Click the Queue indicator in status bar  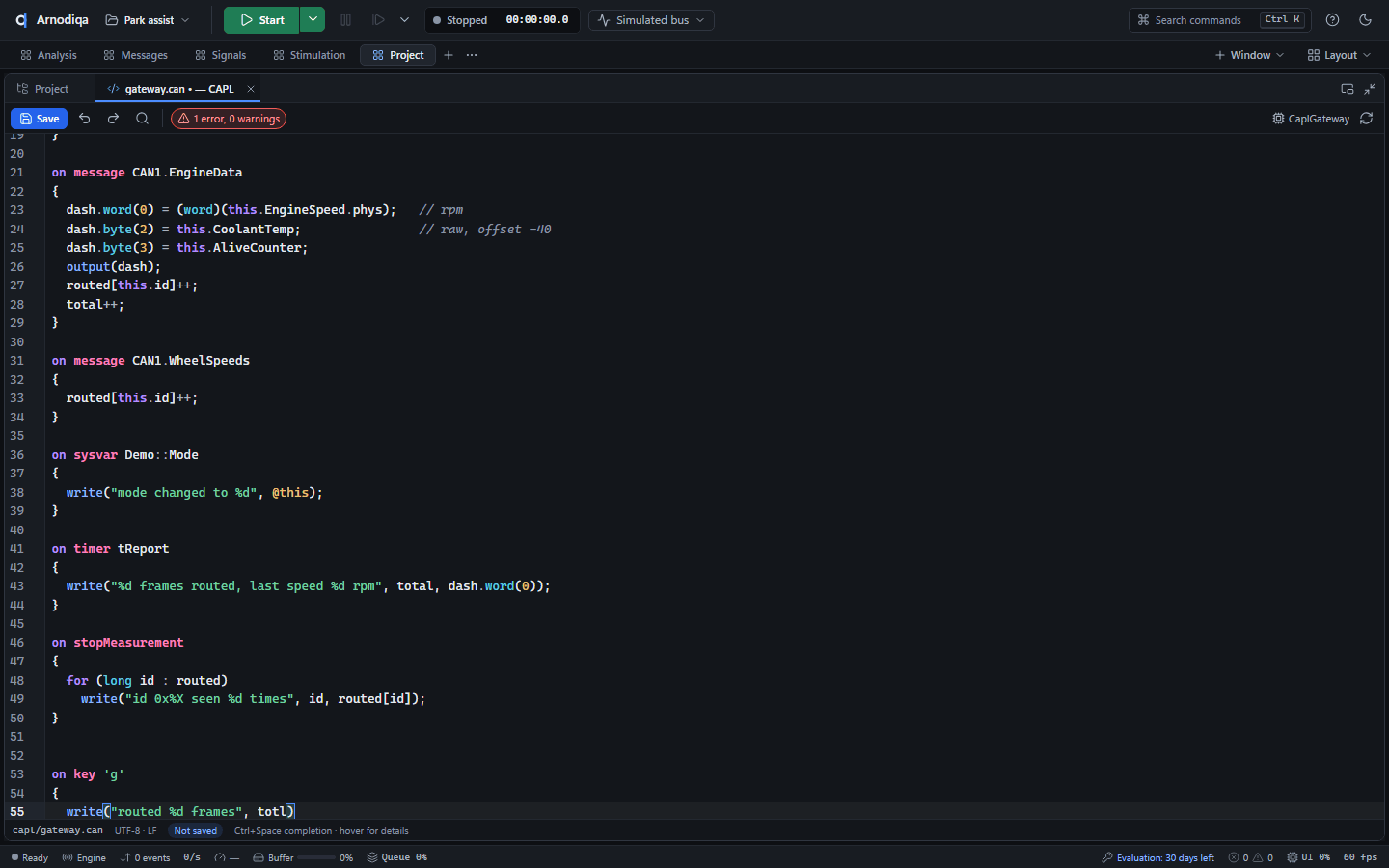396,857
